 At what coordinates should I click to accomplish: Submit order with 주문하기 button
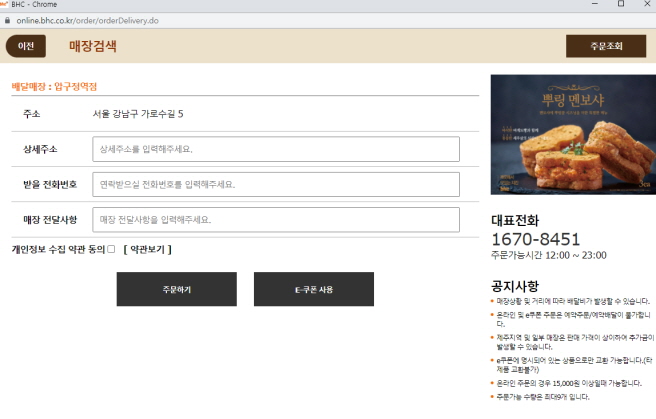pyautogui.click(x=177, y=289)
